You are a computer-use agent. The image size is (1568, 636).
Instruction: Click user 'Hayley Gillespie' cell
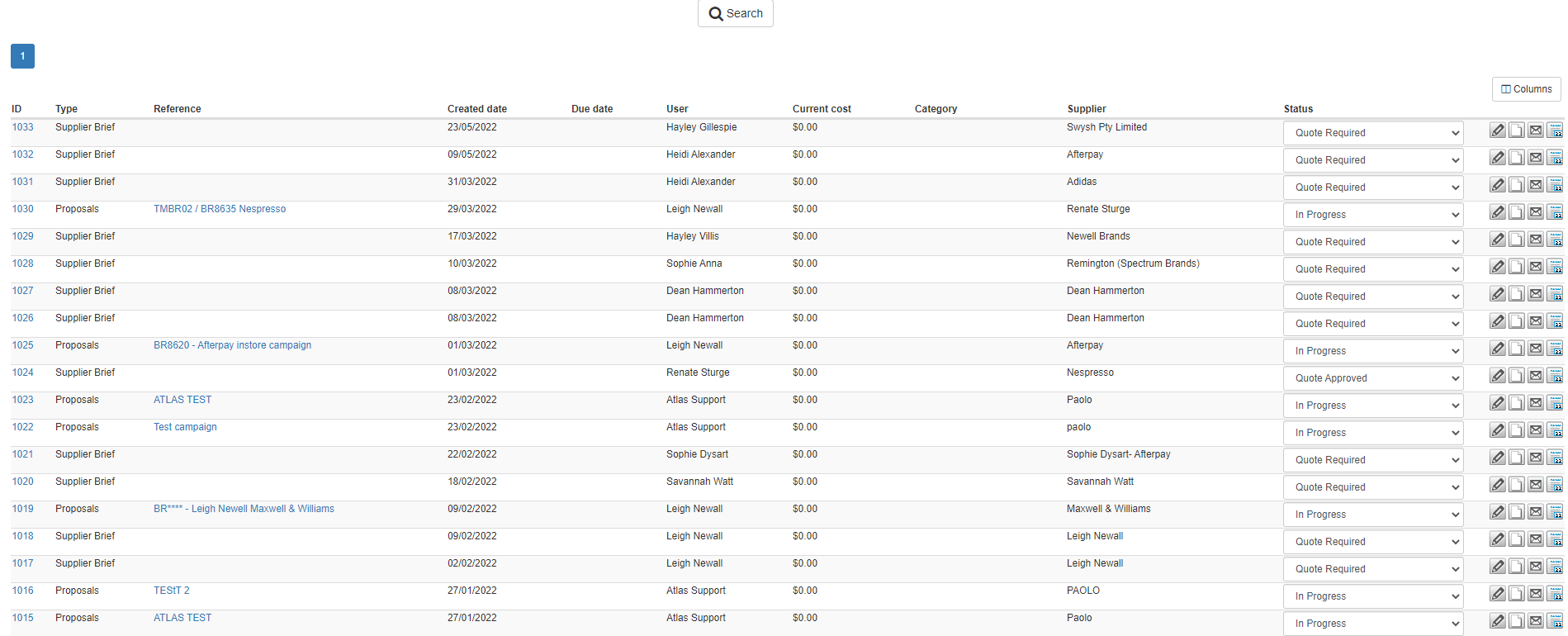point(701,127)
